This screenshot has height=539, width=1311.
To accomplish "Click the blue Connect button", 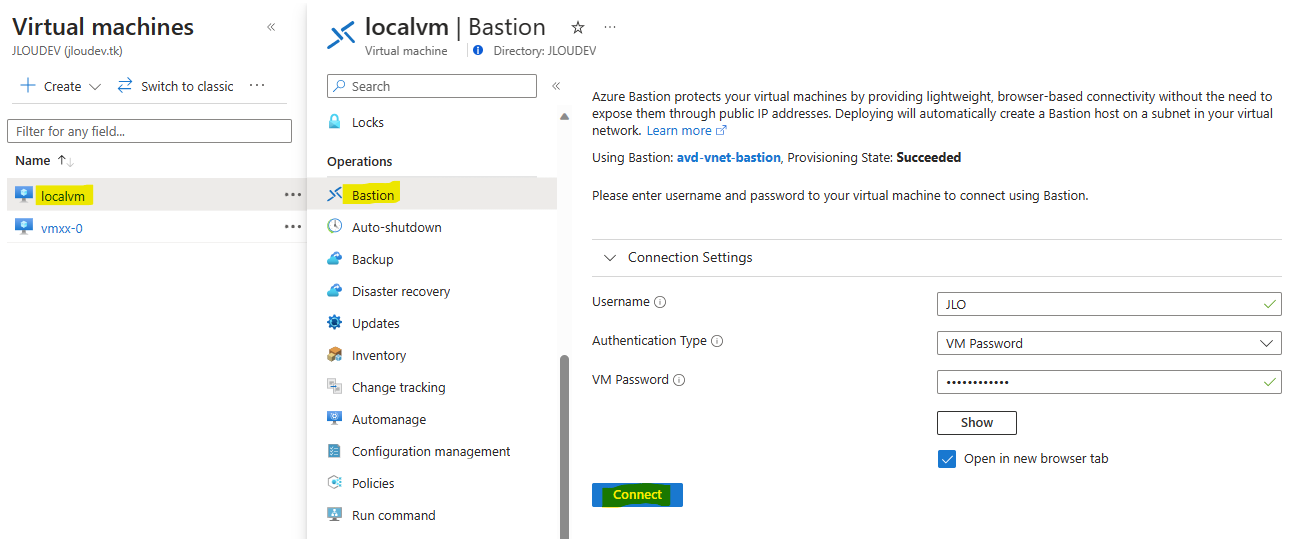I will coord(637,495).
